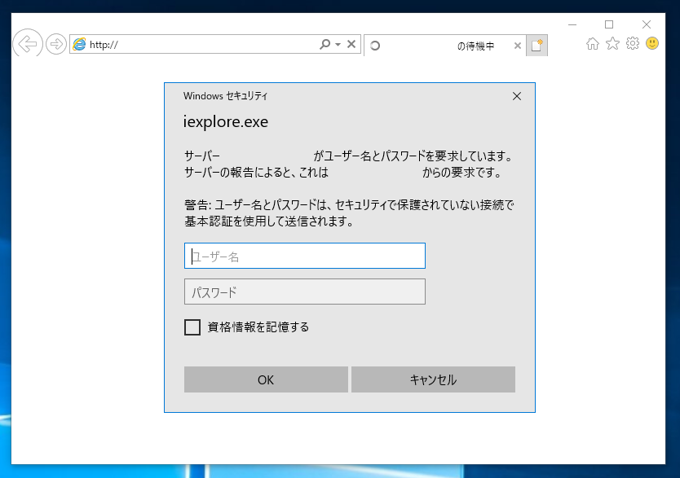
Task: Stop loading with the address bar X
Action: pos(352,44)
